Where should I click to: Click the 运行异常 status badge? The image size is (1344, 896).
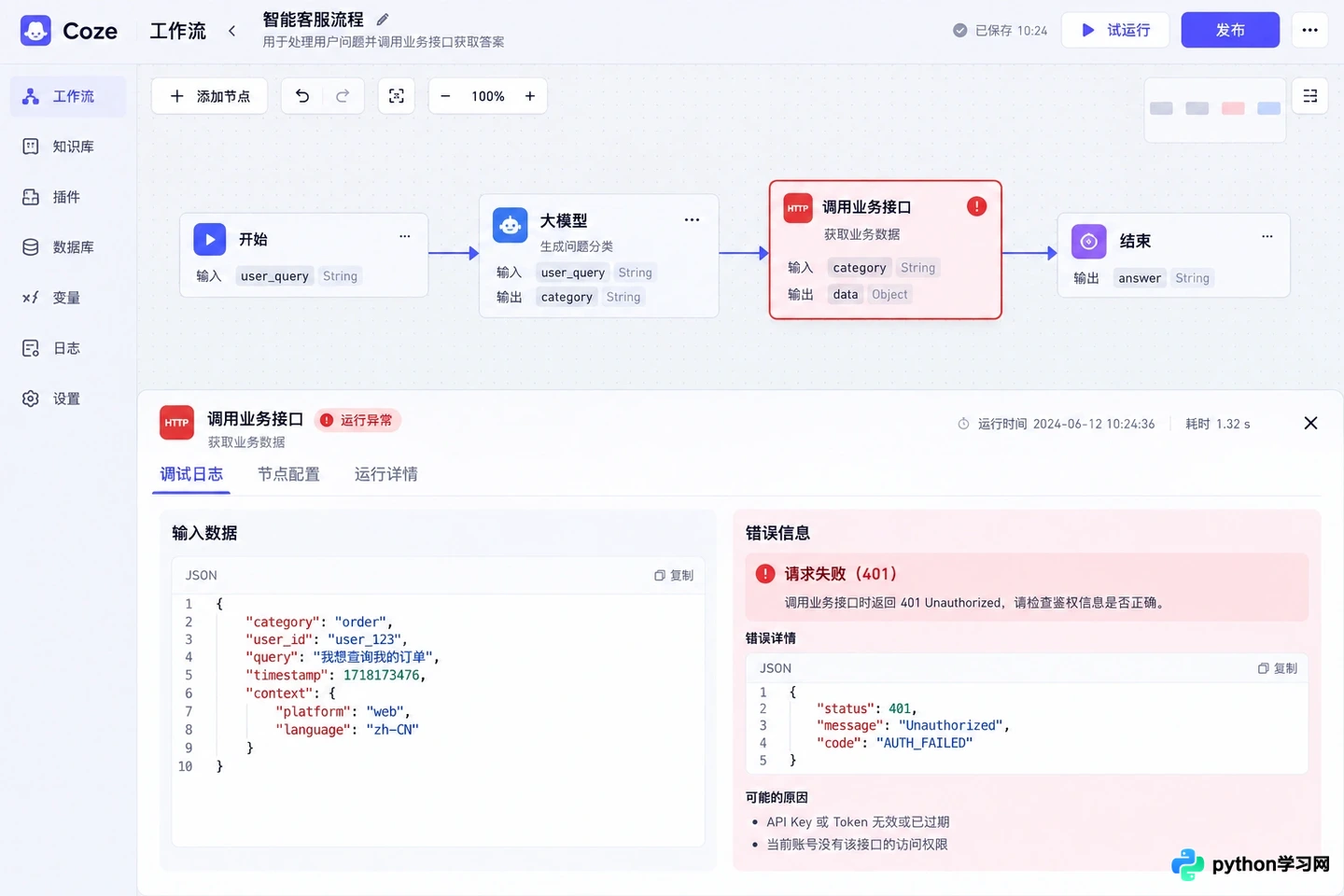point(357,420)
